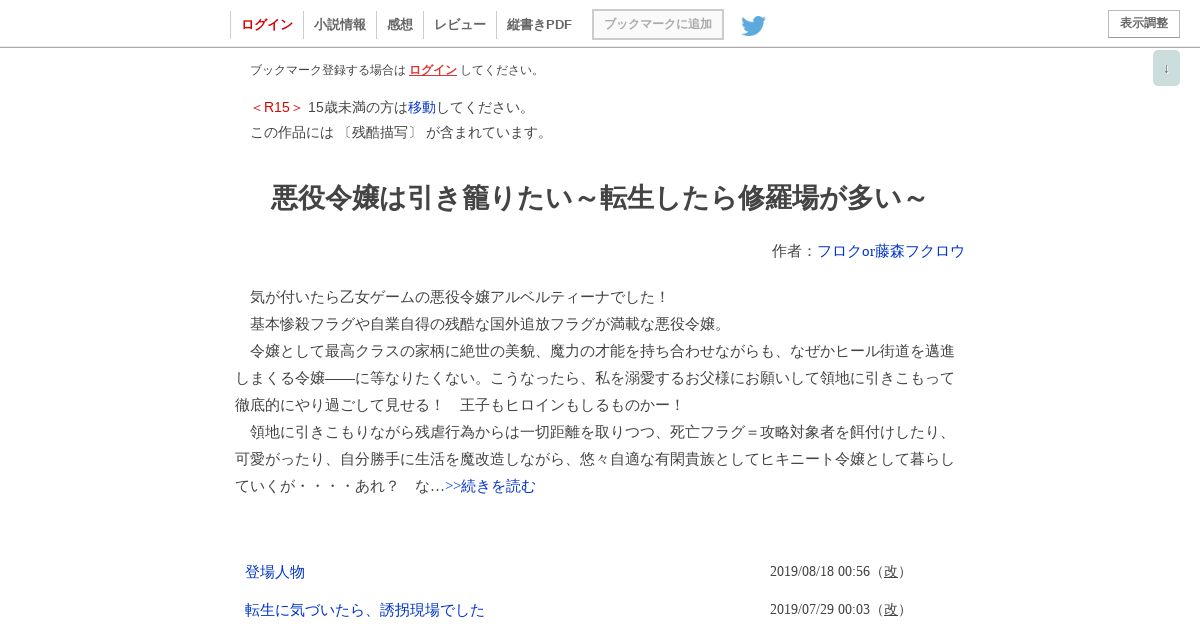Open the 小説情報 tab
The image size is (1200, 630).
coord(340,25)
